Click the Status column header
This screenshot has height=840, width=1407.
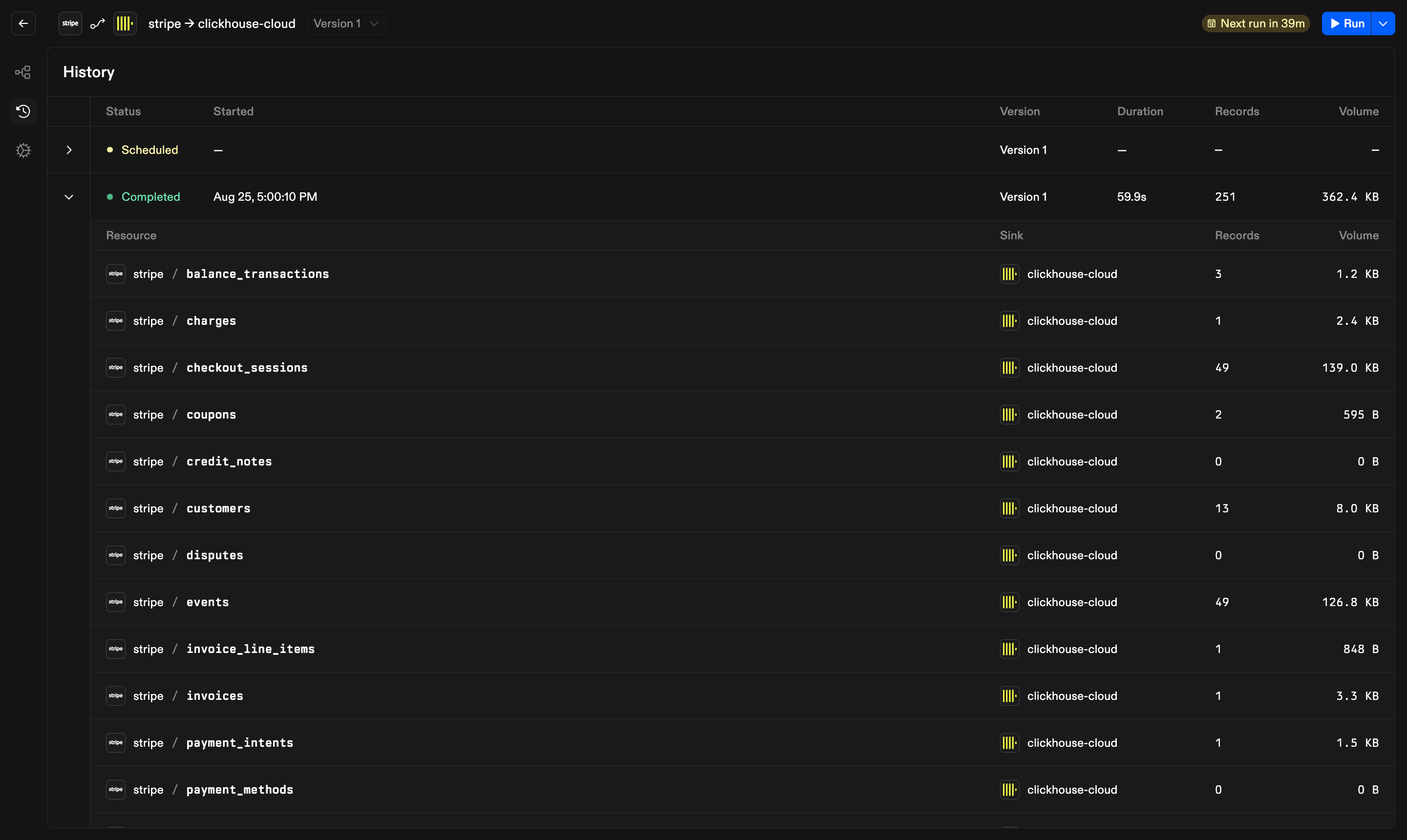click(x=124, y=111)
